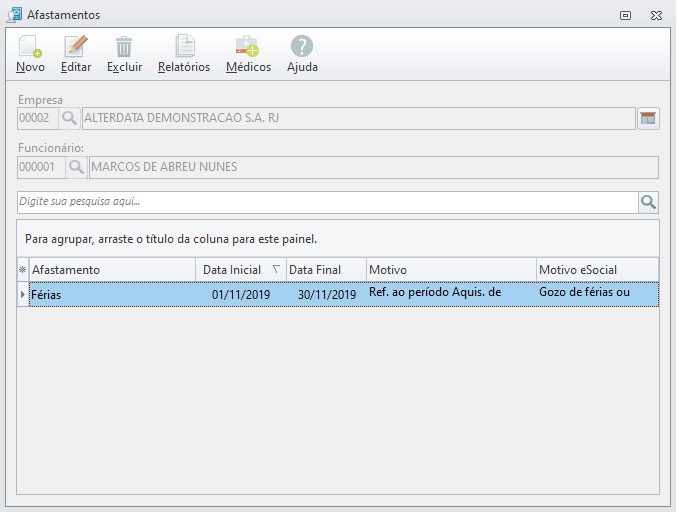Open the Médicos medical kit icon
Image resolution: width=677 pixels, height=513 pixels.
point(247,47)
